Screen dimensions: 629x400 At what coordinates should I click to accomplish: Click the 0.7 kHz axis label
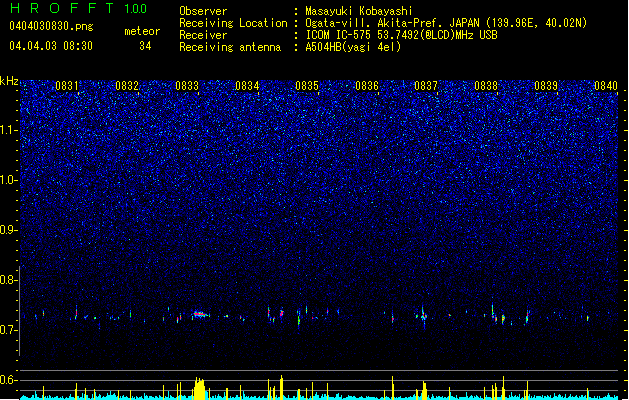click(9, 330)
